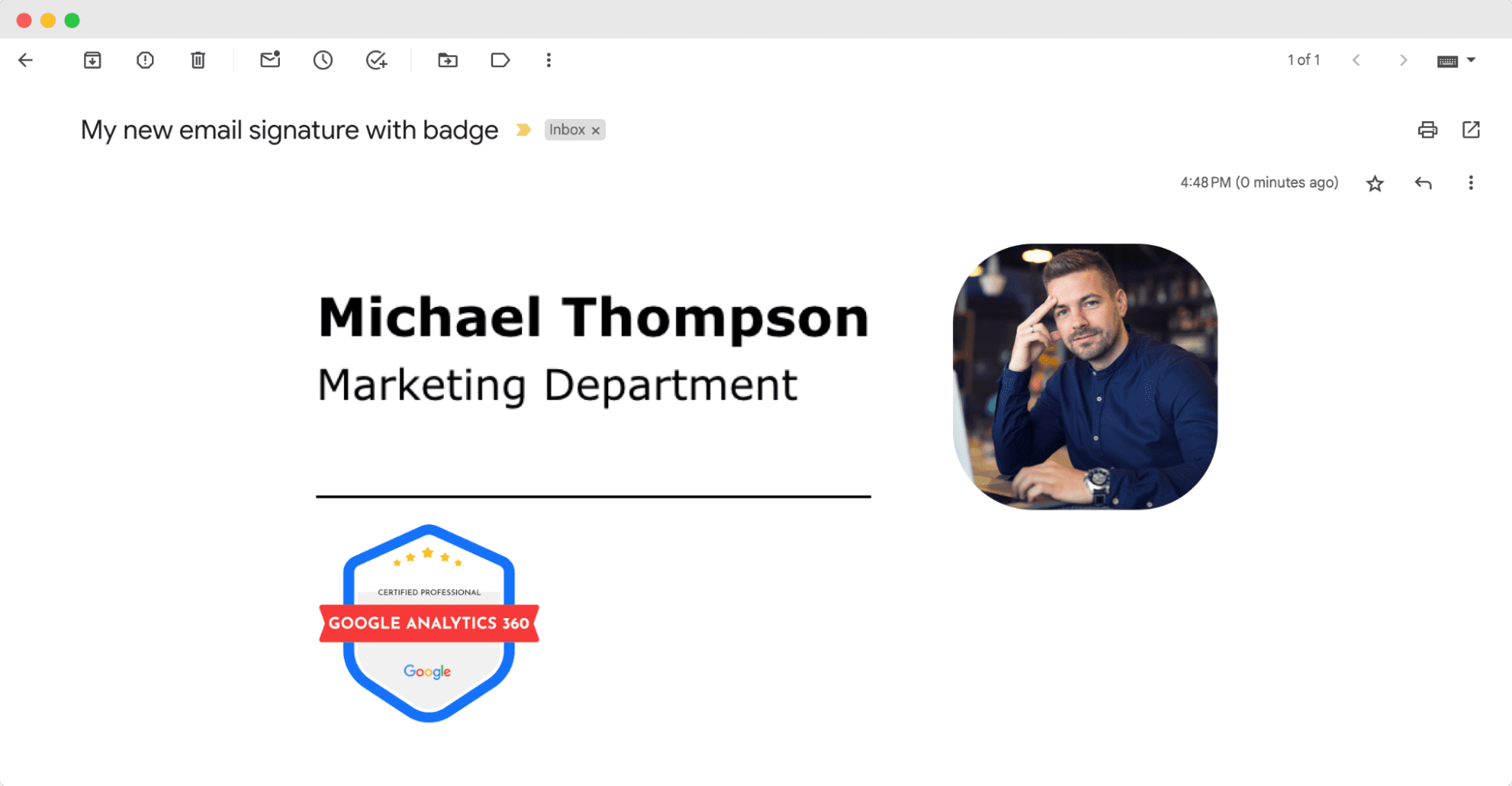Click the '1 of 1' counter
The height and width of the screenshot is (786, 1512).
pyautogui.click(x=1304, y=60)
